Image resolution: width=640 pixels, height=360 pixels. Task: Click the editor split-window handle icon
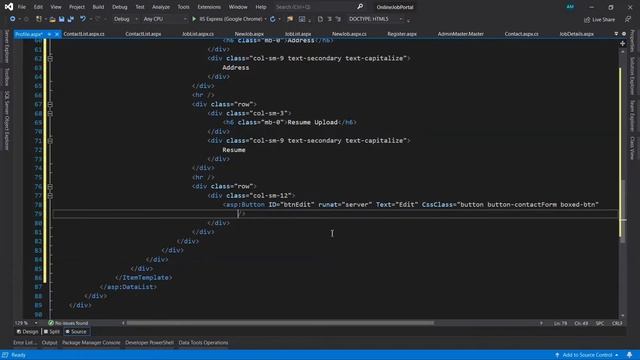[622, 43]
